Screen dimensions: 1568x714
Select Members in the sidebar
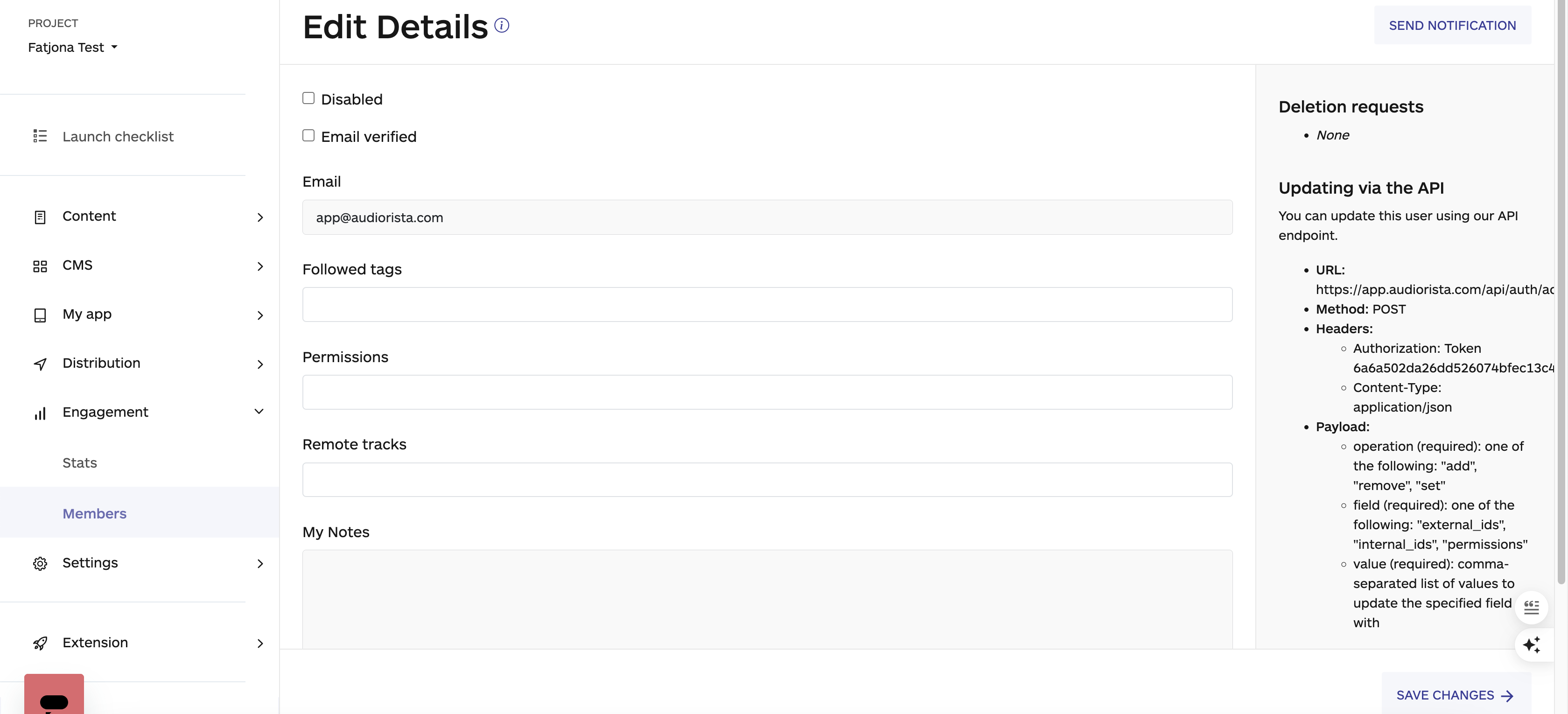94,513
